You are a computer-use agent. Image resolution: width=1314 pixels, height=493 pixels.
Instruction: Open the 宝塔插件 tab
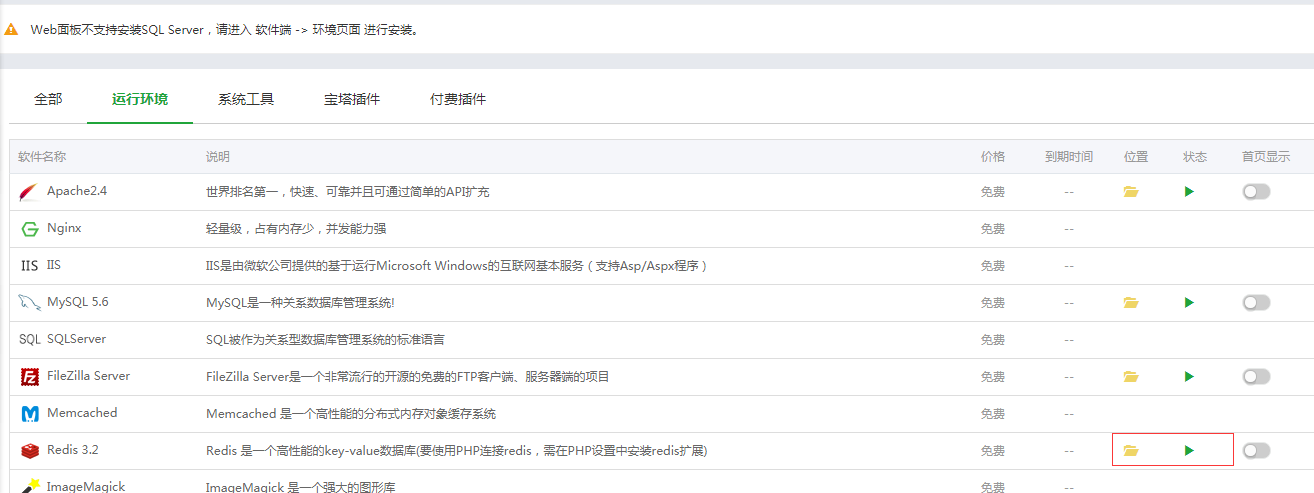pyautogui.click(x=352, y=99)
